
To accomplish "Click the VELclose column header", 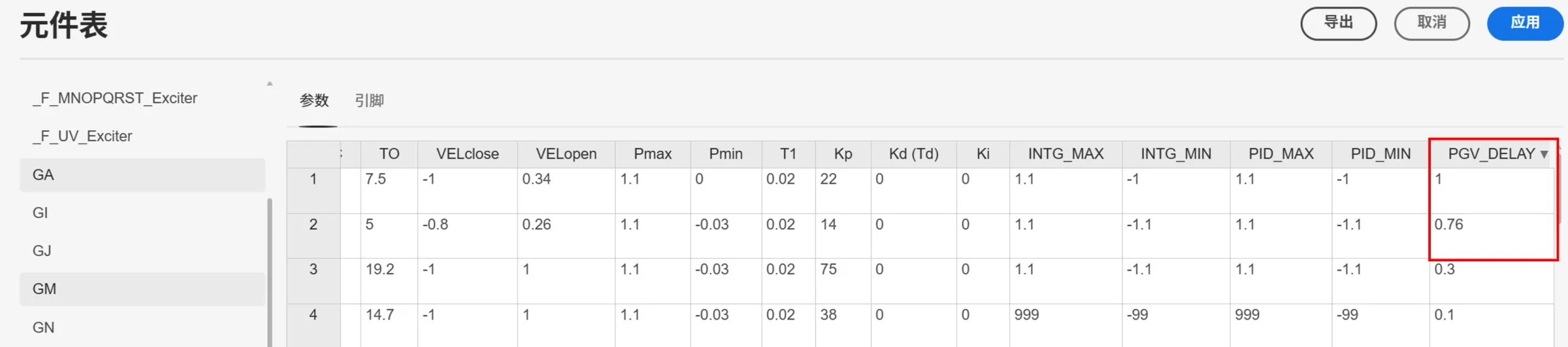I will pos(467,154).
